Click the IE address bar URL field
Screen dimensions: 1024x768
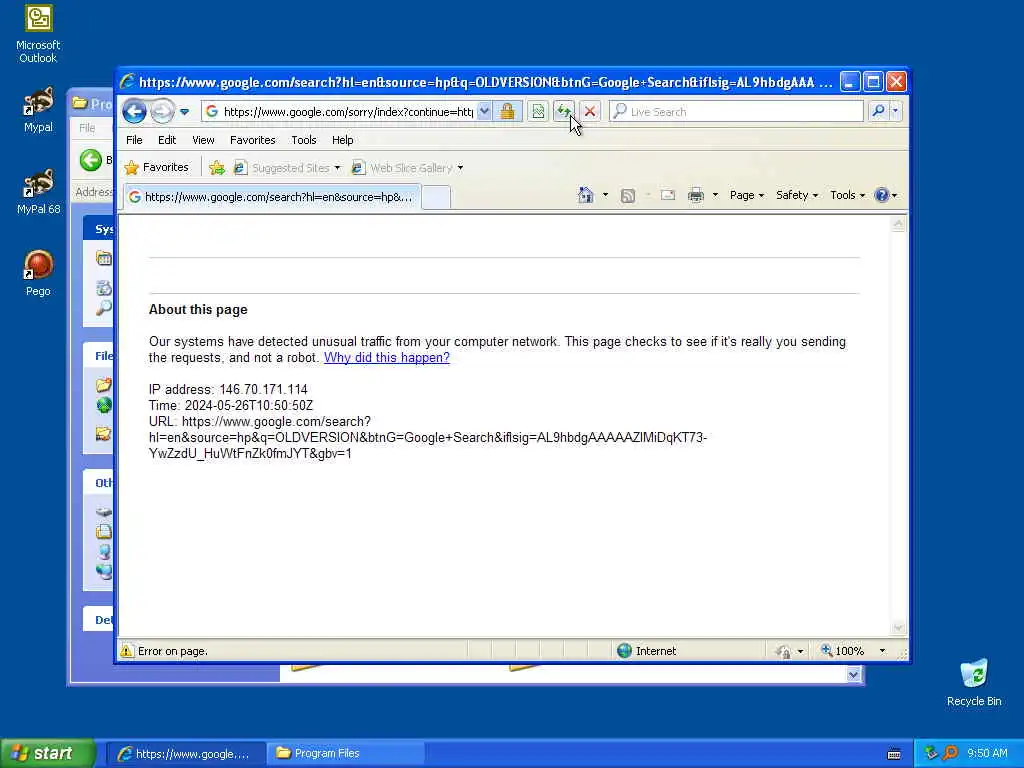point(347,112)
